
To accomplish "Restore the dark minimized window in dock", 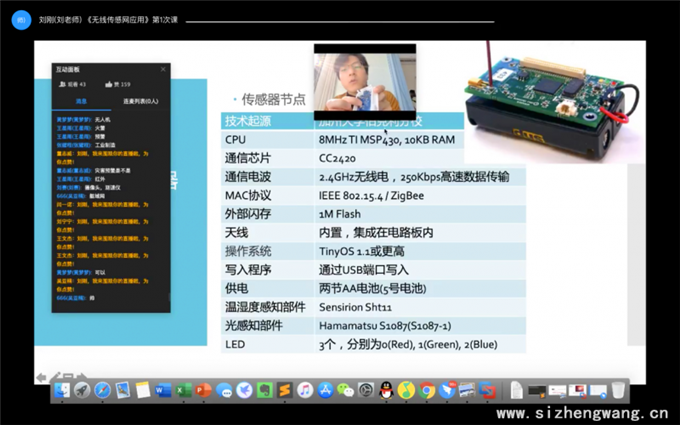I will tap(536, 391).
